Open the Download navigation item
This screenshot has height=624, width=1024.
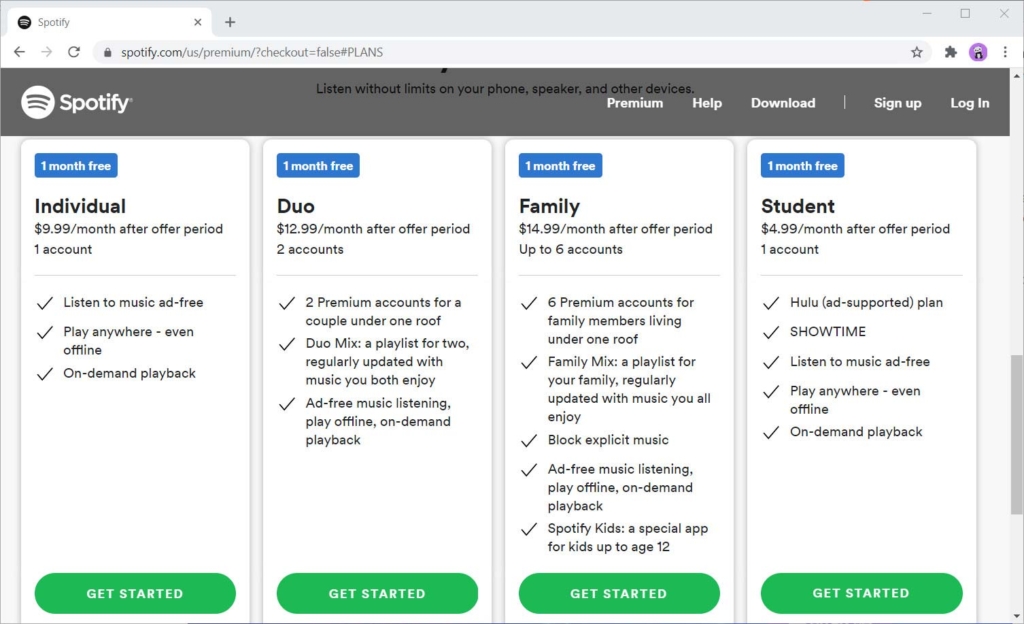coord(783,103)
